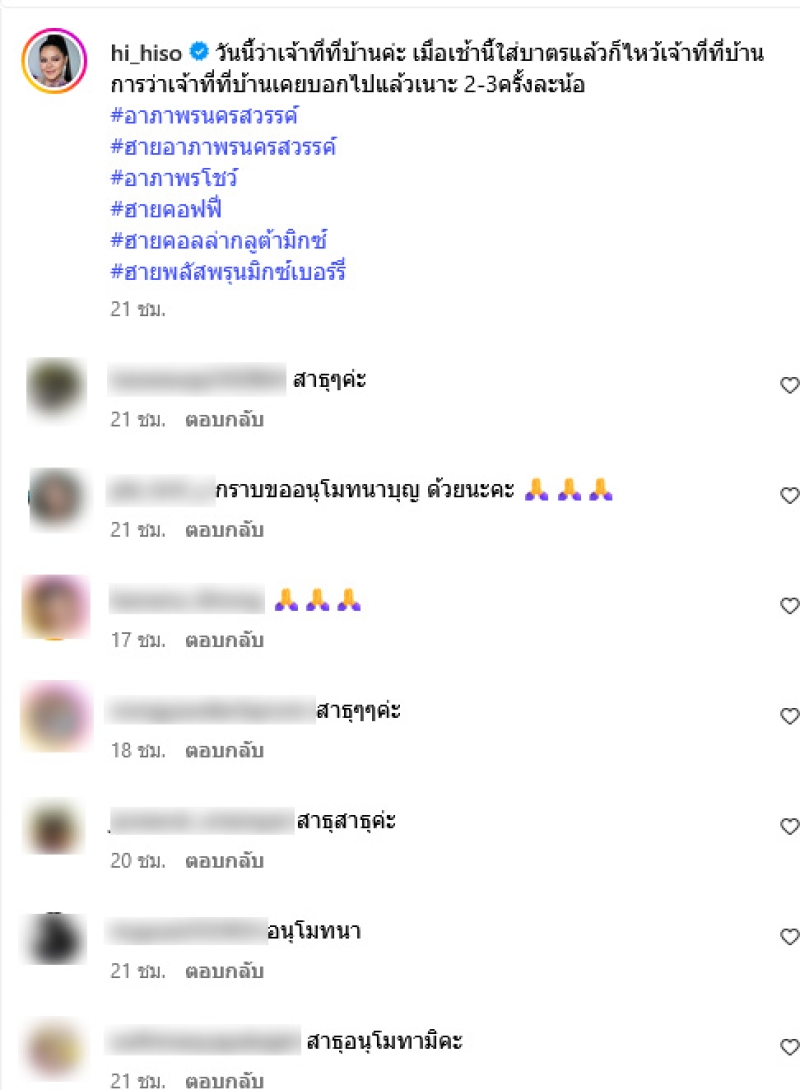Like the สาธุอนุโมทามิคะ comment
The width and height of the screenshot is (800, 1090).
(790, 1046)
